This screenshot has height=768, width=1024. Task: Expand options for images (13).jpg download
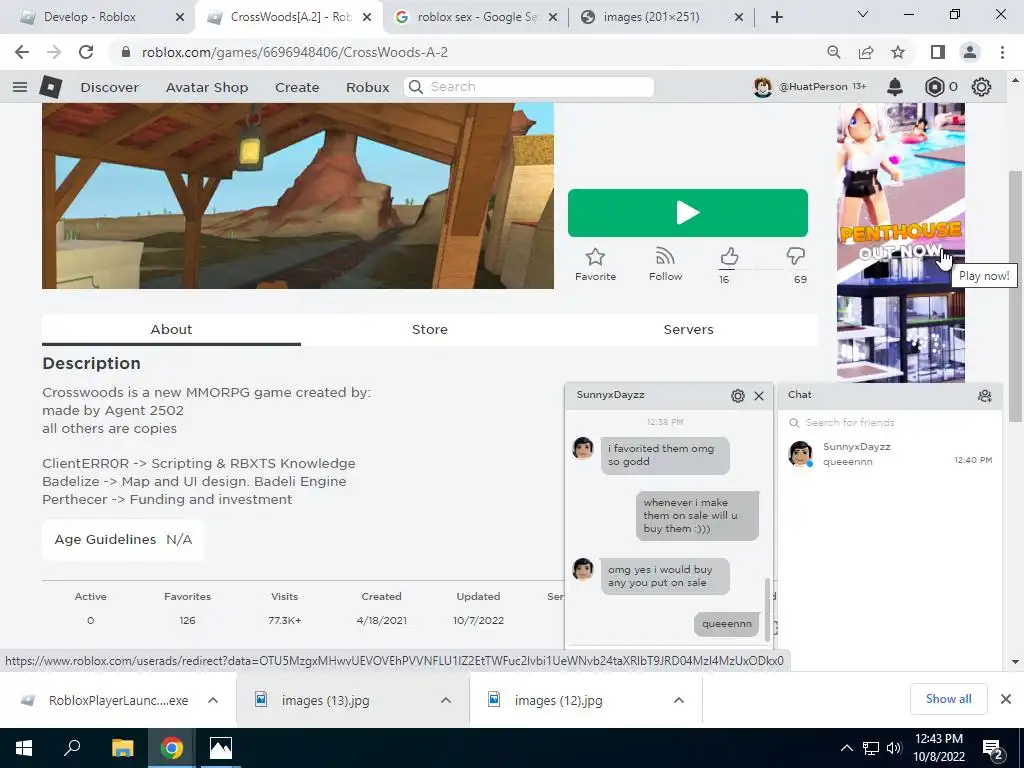point(445,700)
